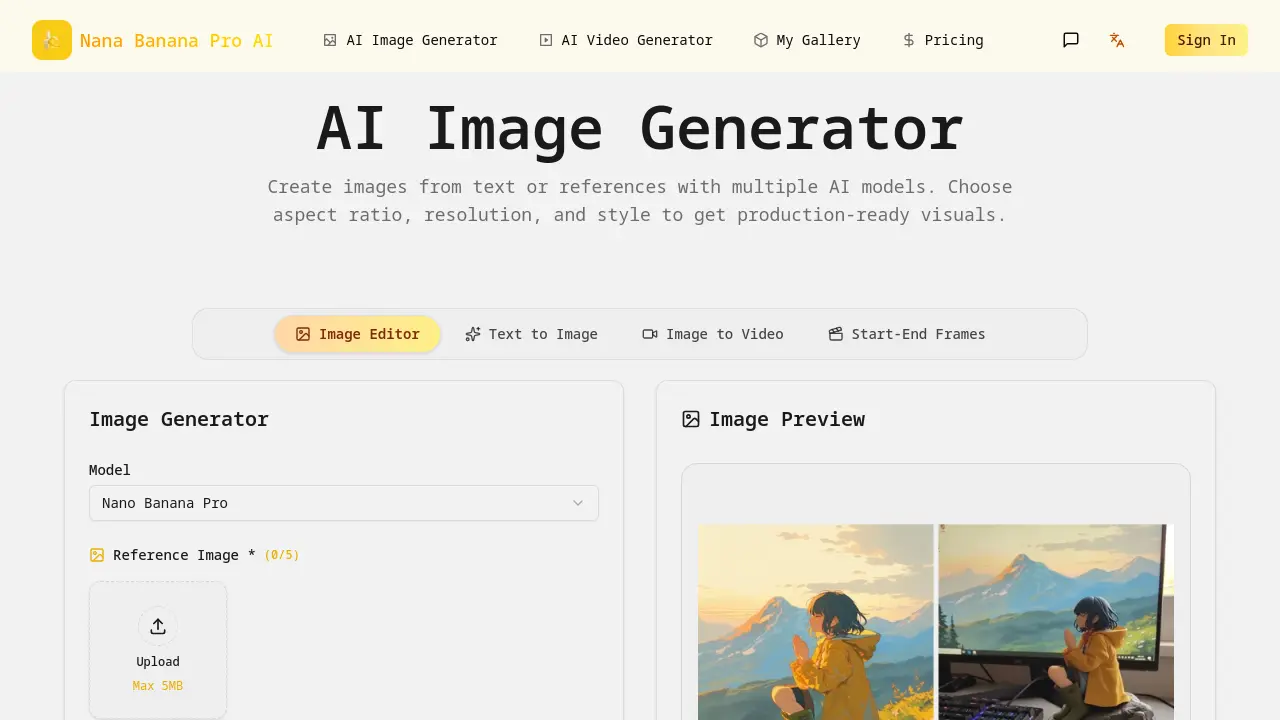Click the "(0/5)" reference counter text
The height and width of the screenshot is (720, 1280).
[282, 555]
